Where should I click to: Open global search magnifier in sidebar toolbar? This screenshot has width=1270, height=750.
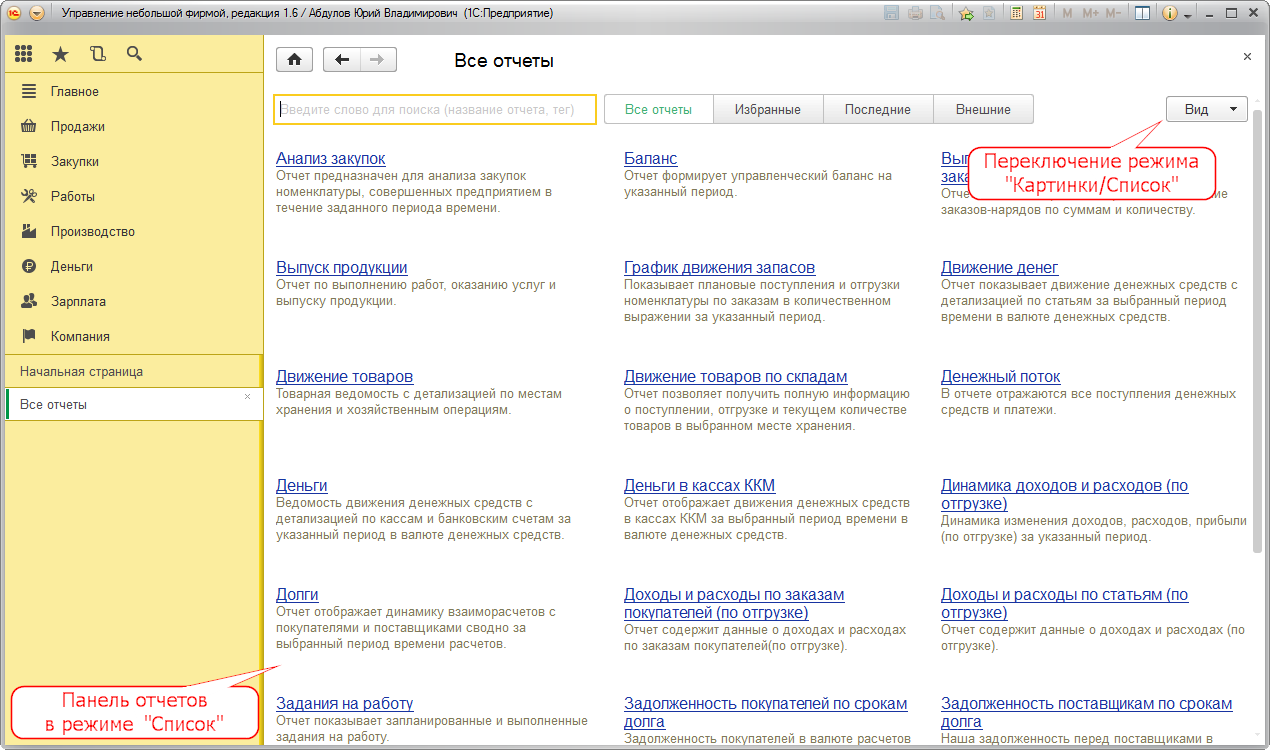coord(134,54)
